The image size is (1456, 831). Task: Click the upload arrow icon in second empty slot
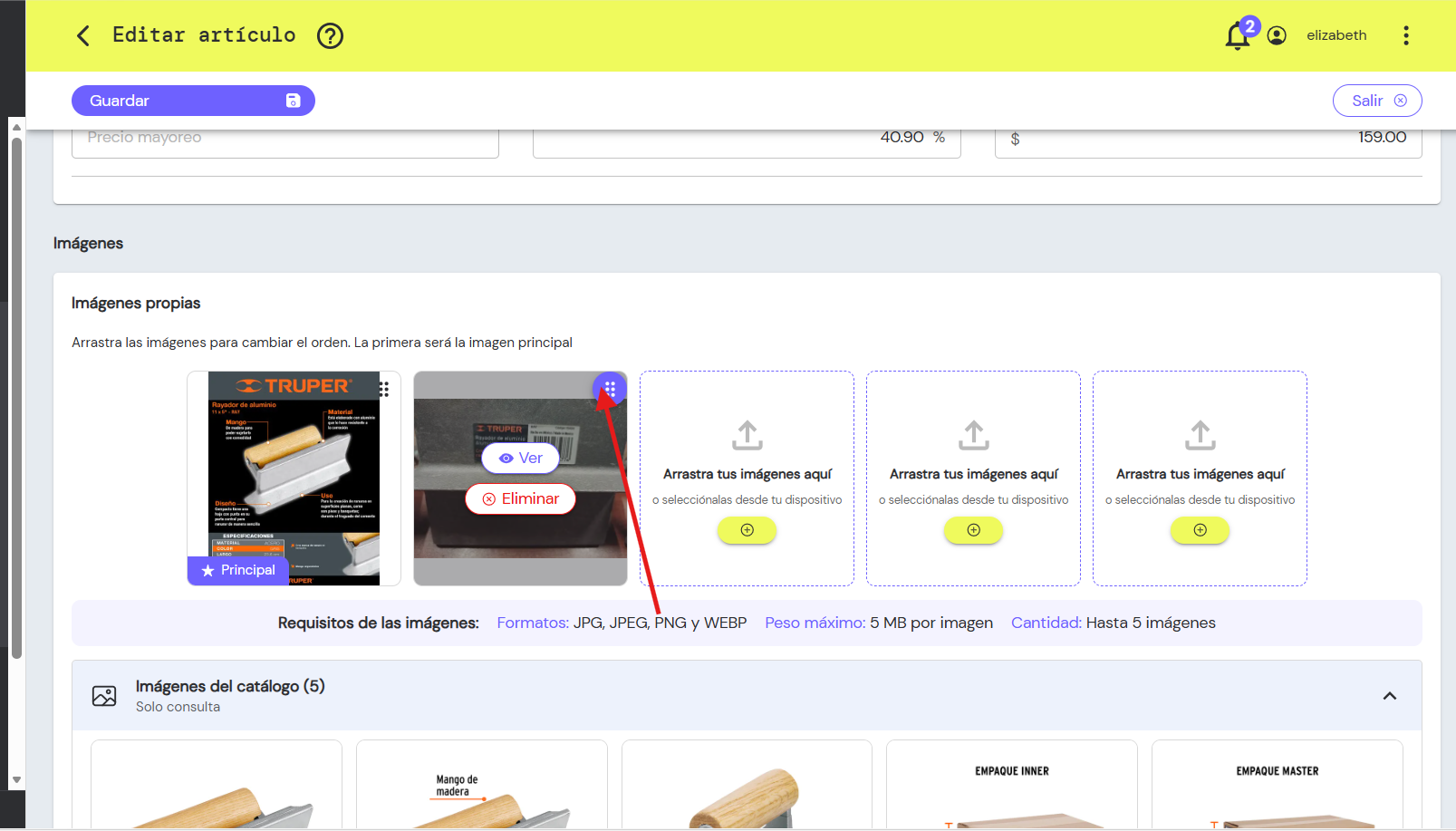tap(974, 435)
